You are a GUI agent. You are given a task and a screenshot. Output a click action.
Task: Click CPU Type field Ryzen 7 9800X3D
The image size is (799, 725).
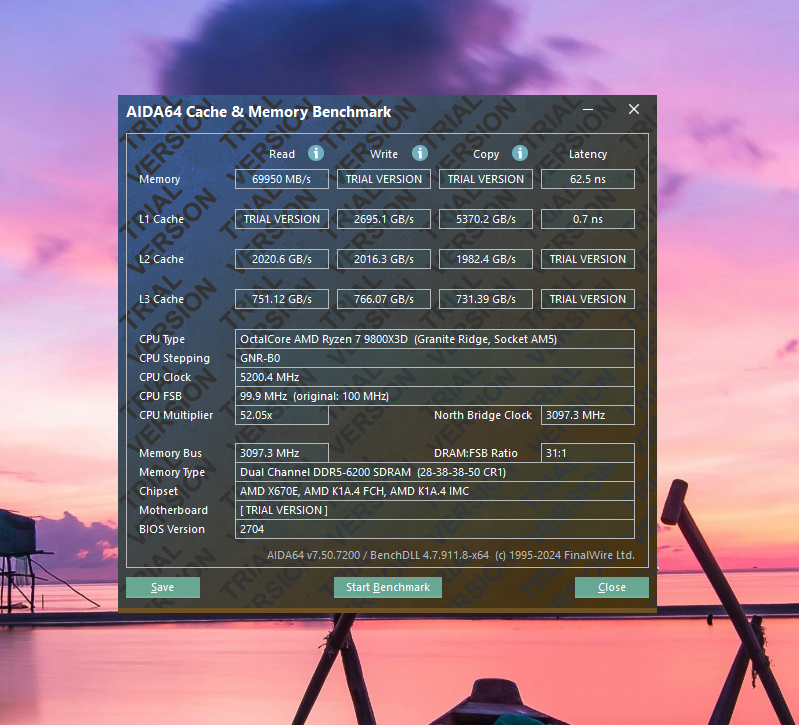435,339
